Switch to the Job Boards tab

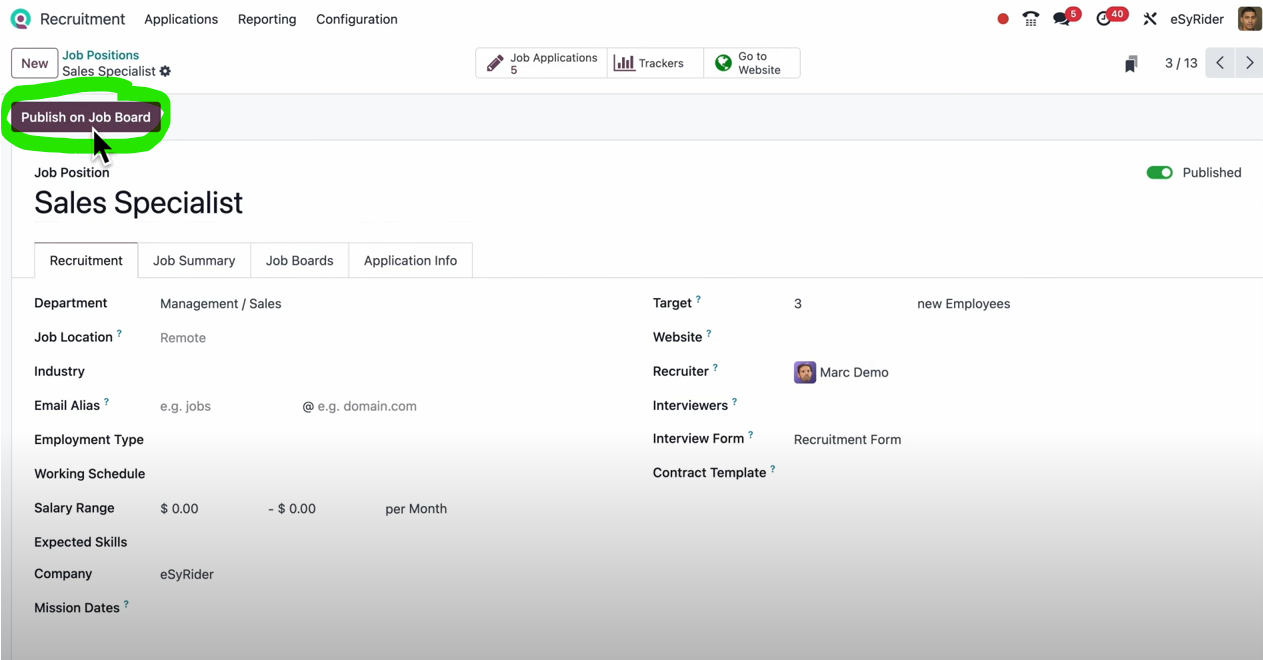[x=299, y=260]
